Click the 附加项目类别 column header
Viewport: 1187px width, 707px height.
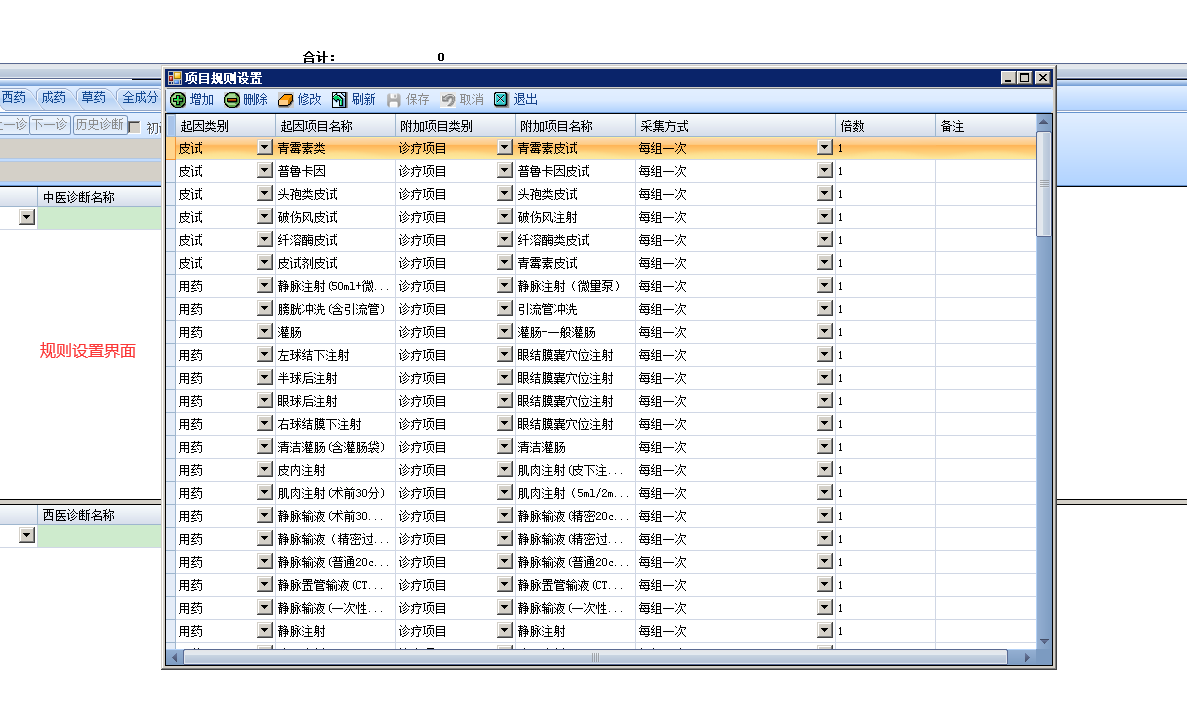454,126
